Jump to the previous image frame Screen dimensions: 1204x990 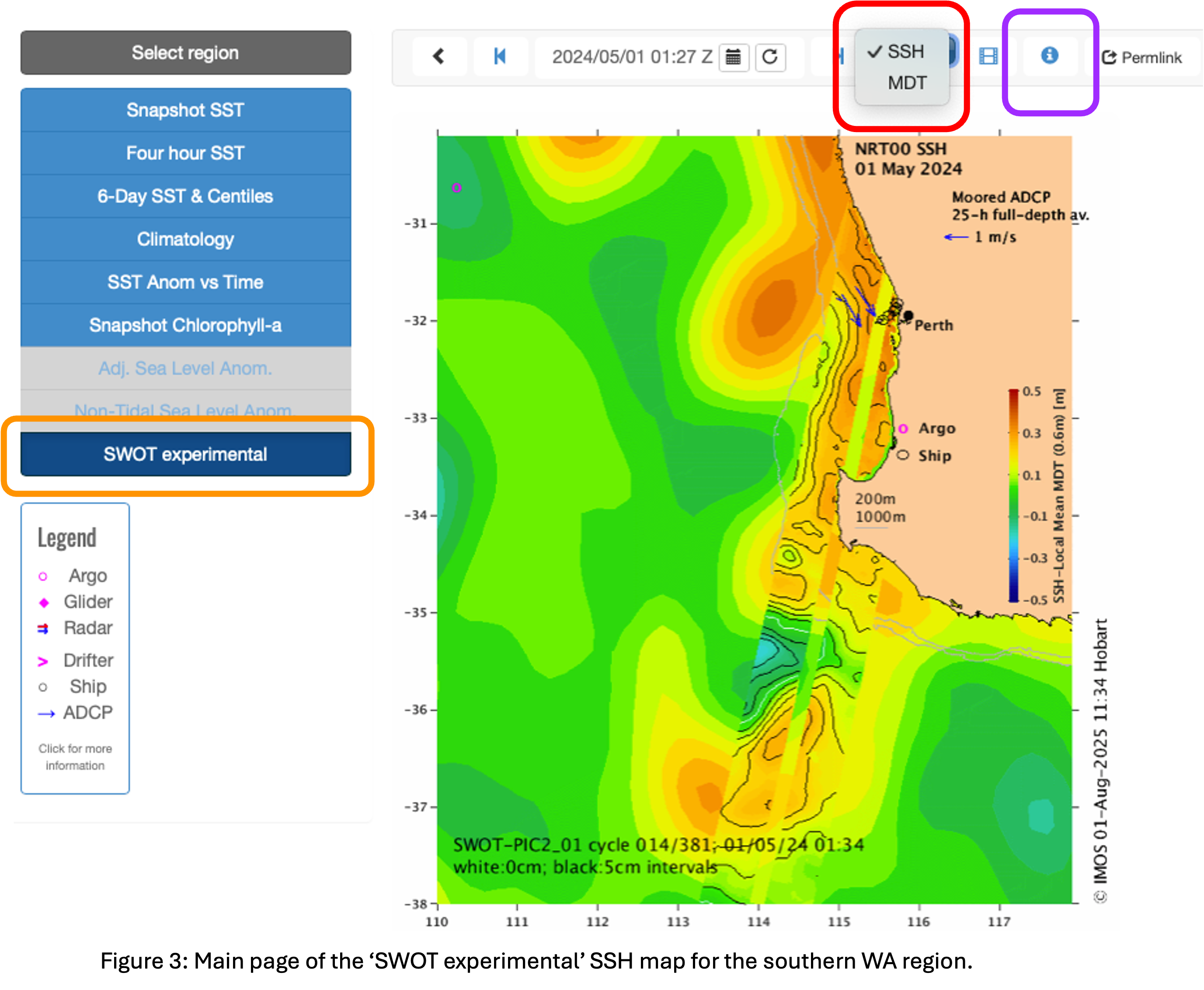[500, 56]
